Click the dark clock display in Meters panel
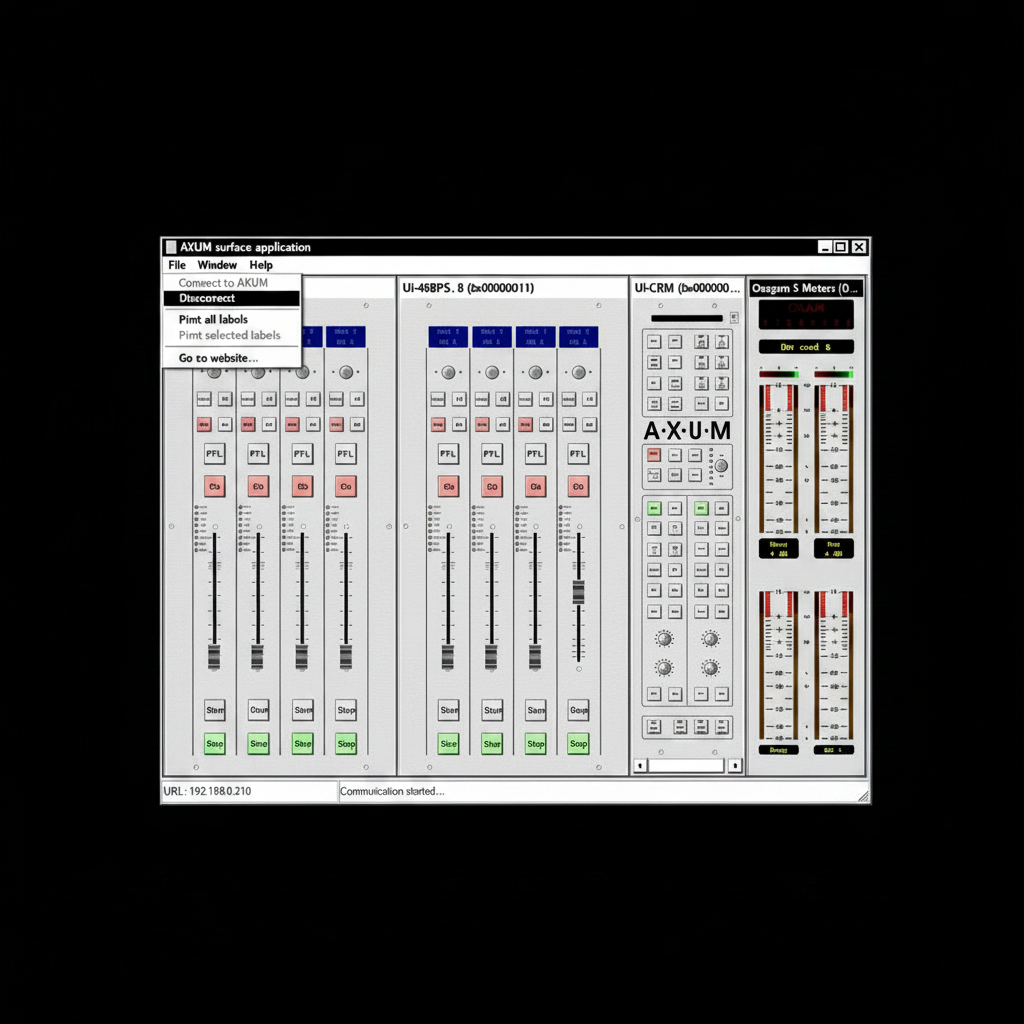 806,314
